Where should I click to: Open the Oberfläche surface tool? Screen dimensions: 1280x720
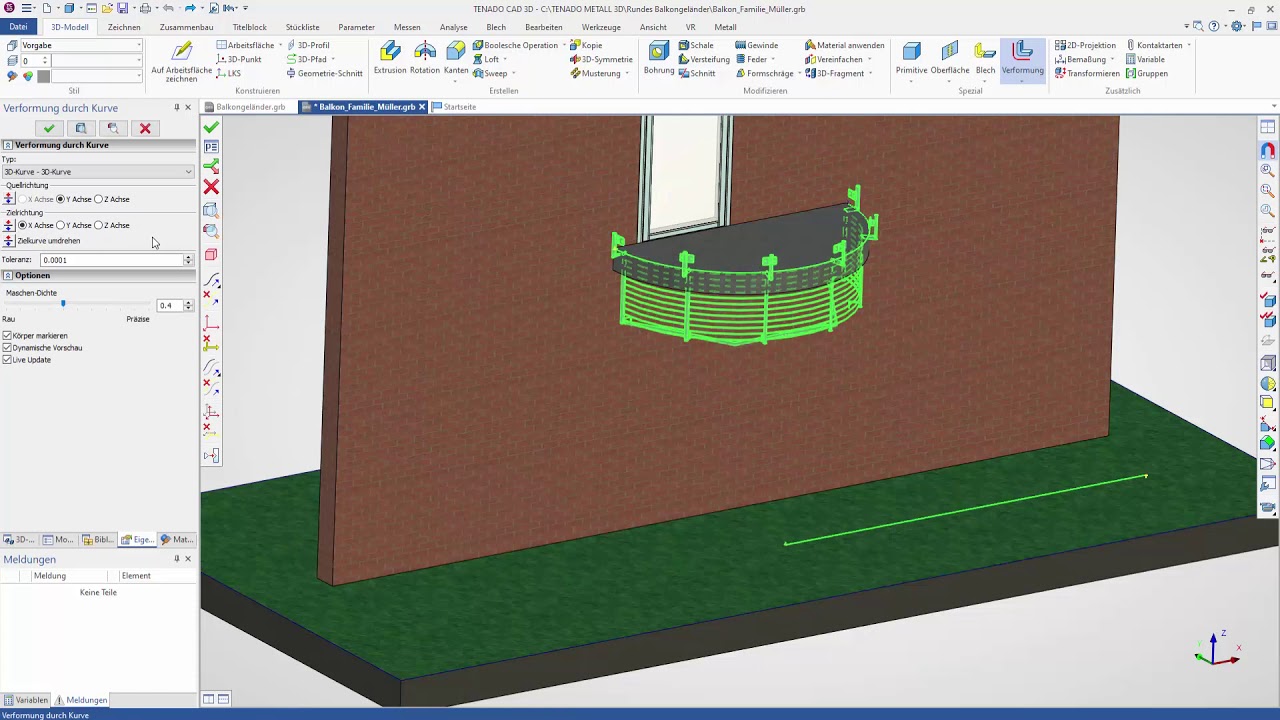[950, 59]
